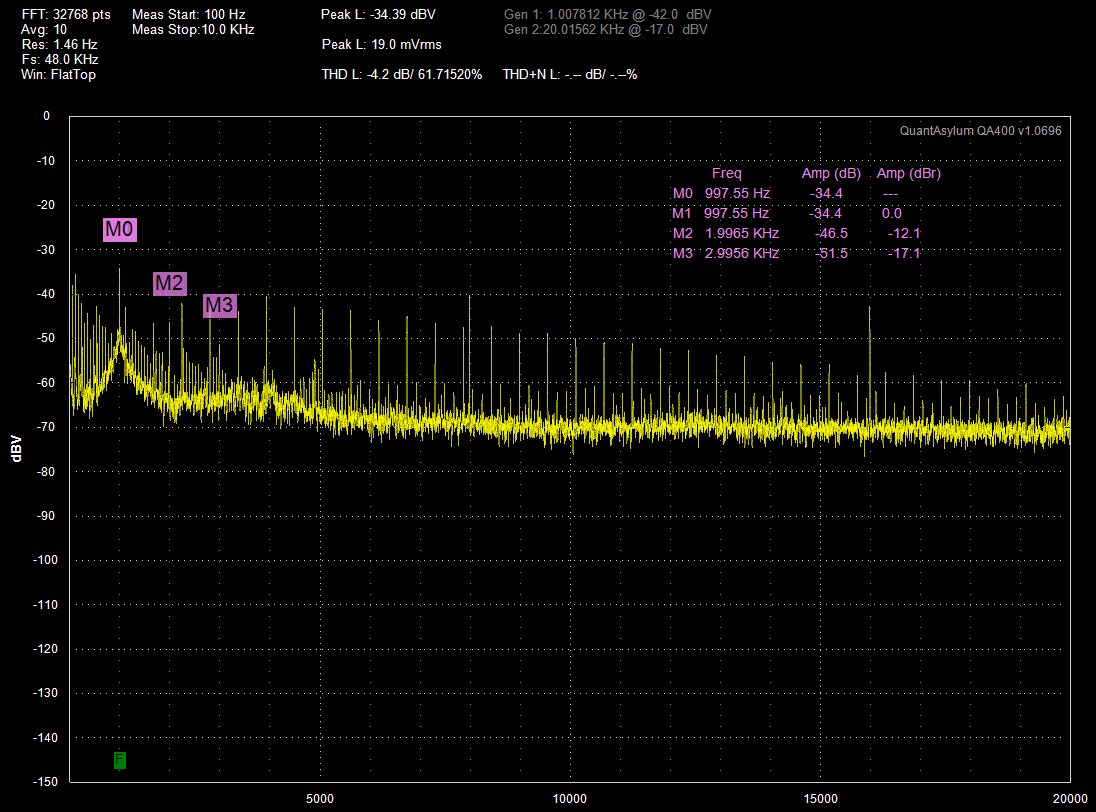This screenshot has height=812, width=1096.
Task: Click the M0 marker label on the spectrum
Action: [x=120, y=229]
